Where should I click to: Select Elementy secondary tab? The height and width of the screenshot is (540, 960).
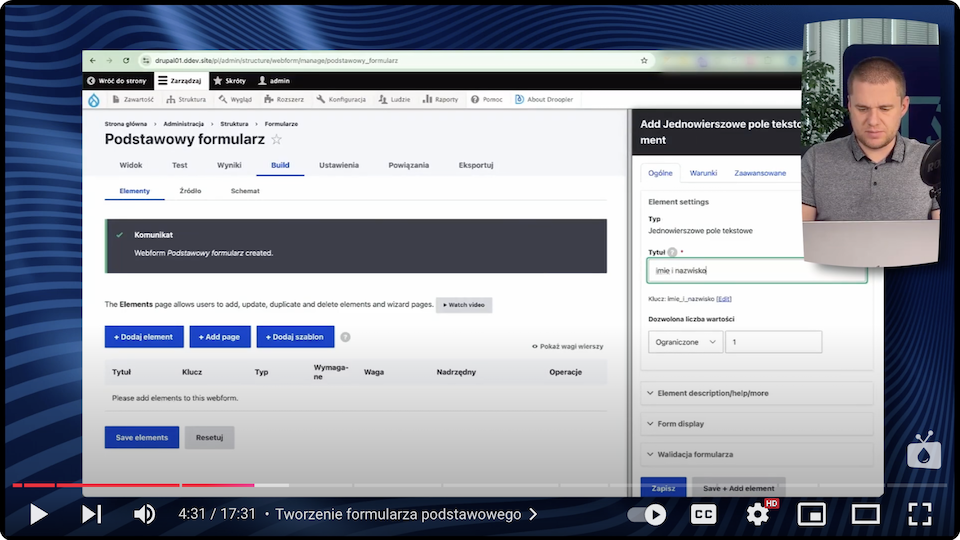[134, 191]
